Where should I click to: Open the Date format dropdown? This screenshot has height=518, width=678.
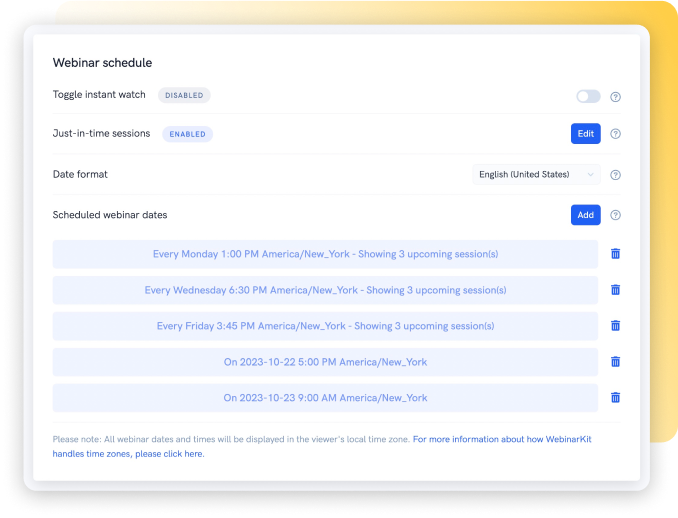(x=535, y=174)
